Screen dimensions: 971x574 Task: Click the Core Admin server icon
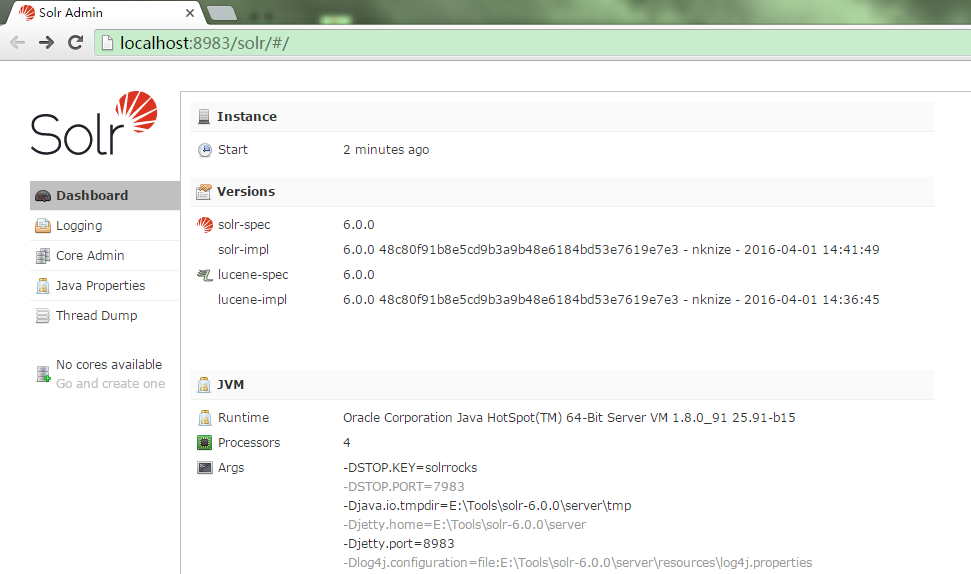pyautogui.click(x=43, y=256)
